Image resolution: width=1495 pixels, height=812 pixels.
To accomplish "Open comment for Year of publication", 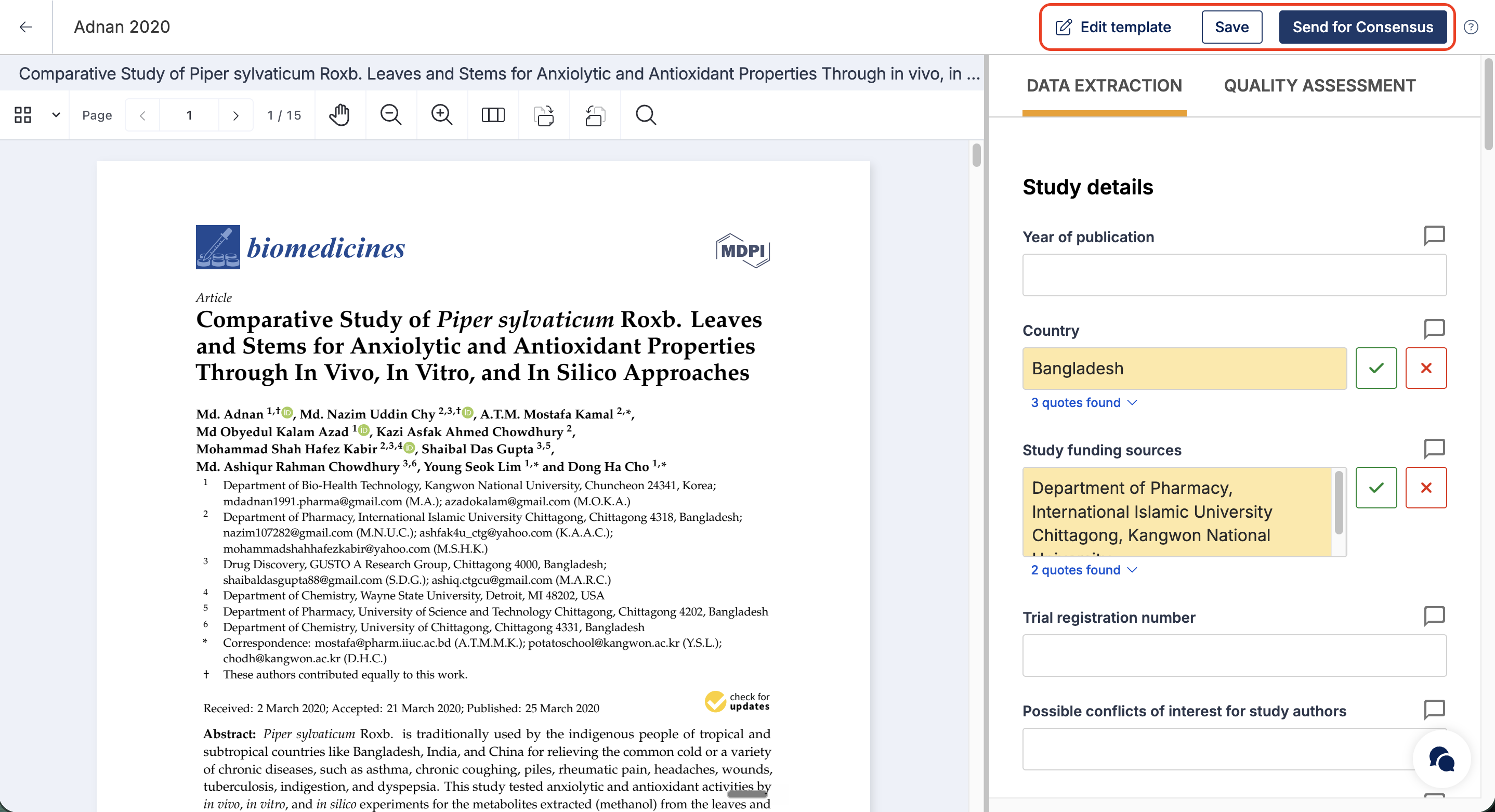I will [1434, 235].
